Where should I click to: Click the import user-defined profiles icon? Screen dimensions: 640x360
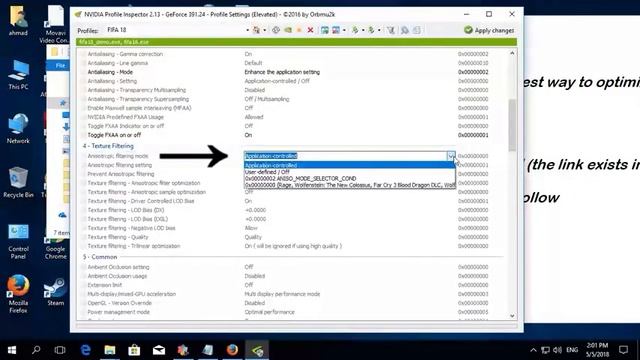(x=371, y=30)
